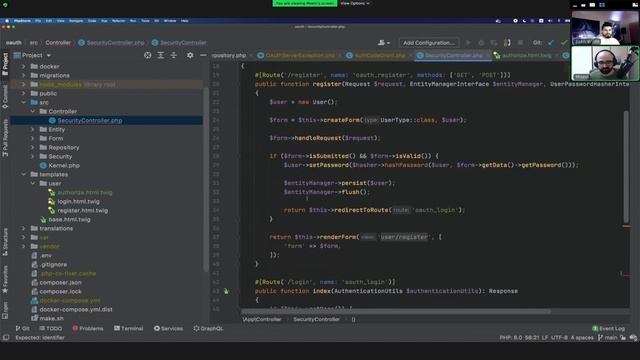The height and width of the screenshot is (360, 640).
Task: Toggle the Commit side stripe button
Action: coord(5,97)
